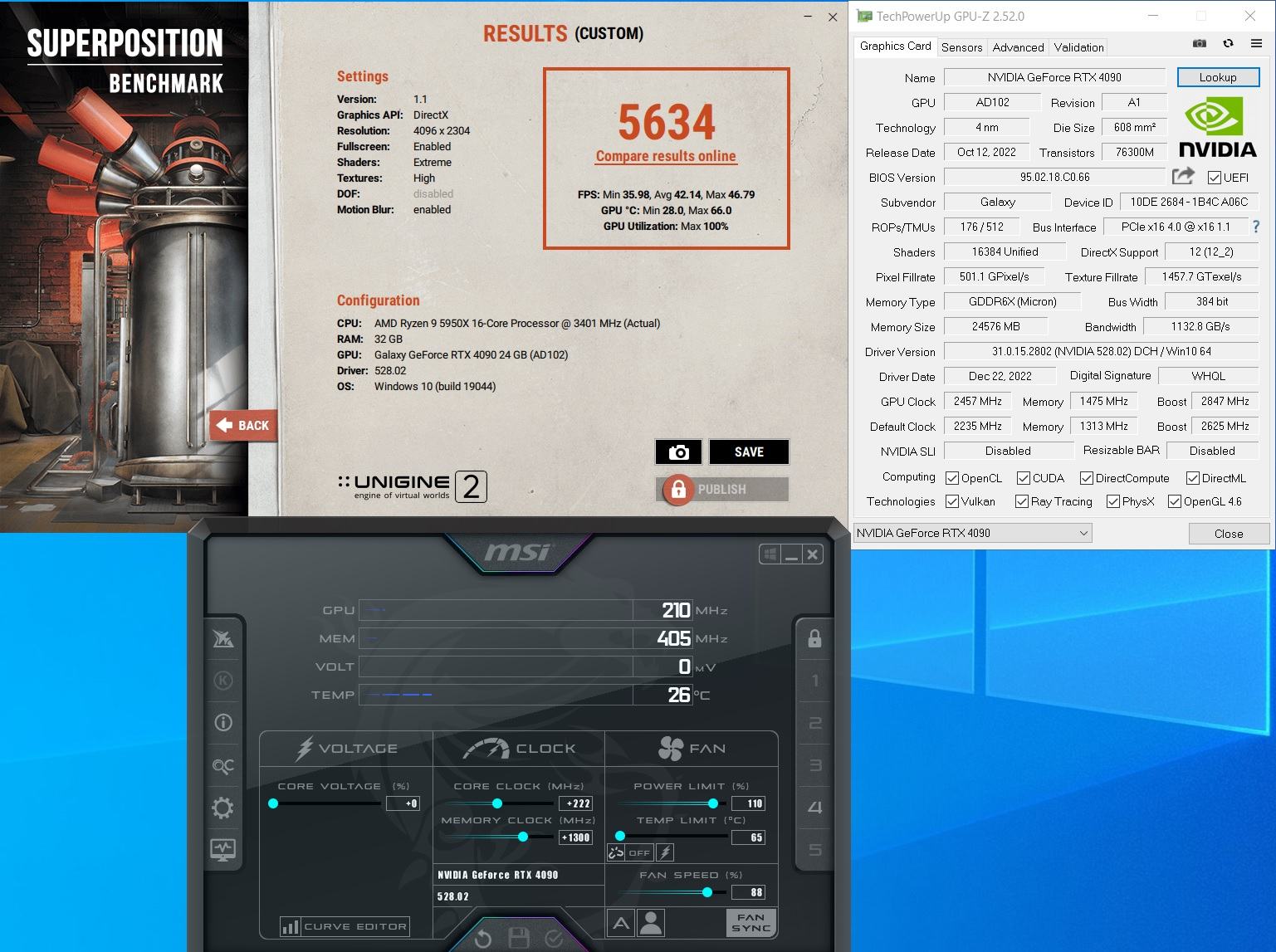Click the Temp Limit 65 value field
The image size is (1276, 952).
(x=748, y=837)
